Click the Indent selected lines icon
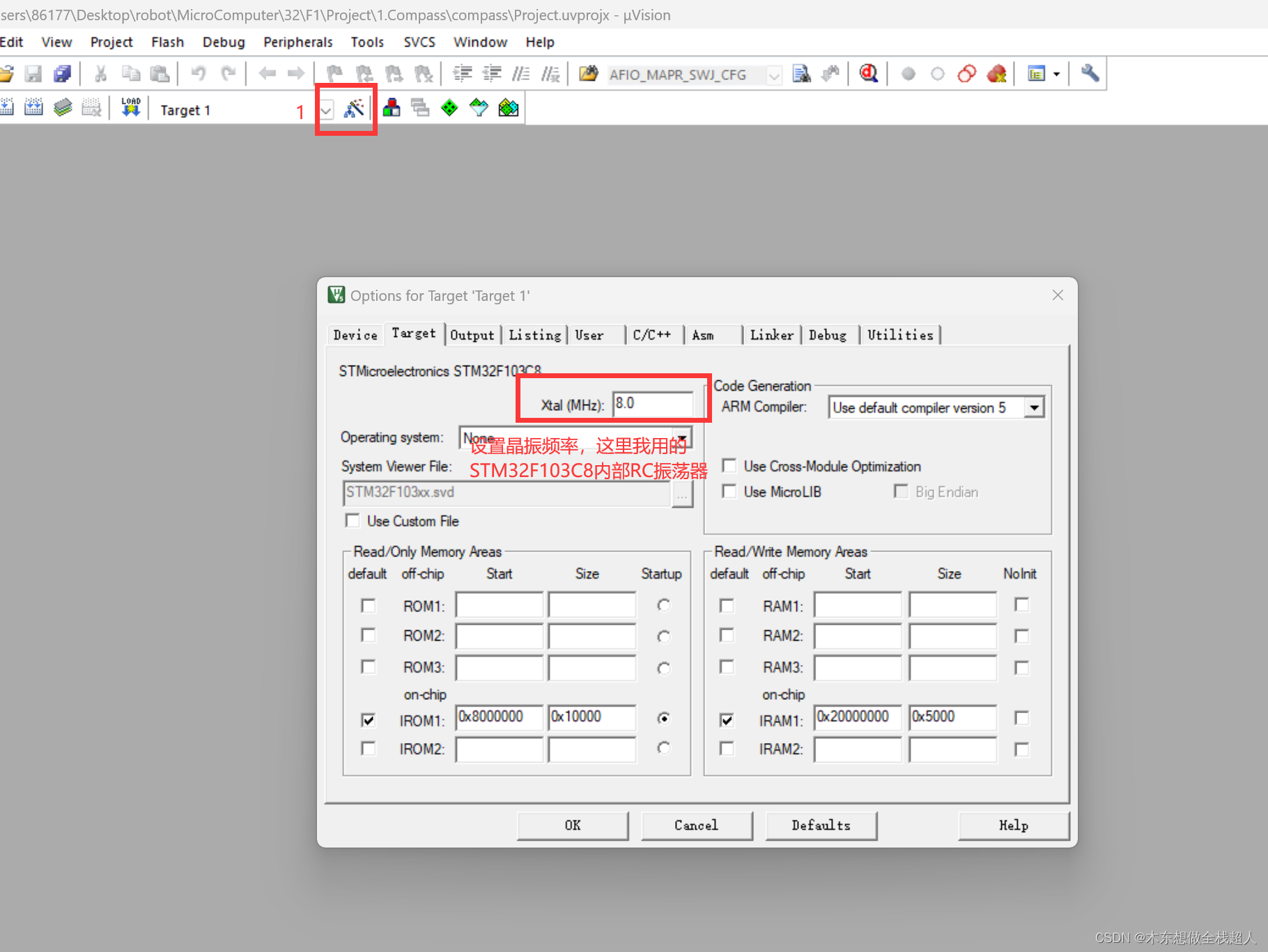 click(463, 74)
